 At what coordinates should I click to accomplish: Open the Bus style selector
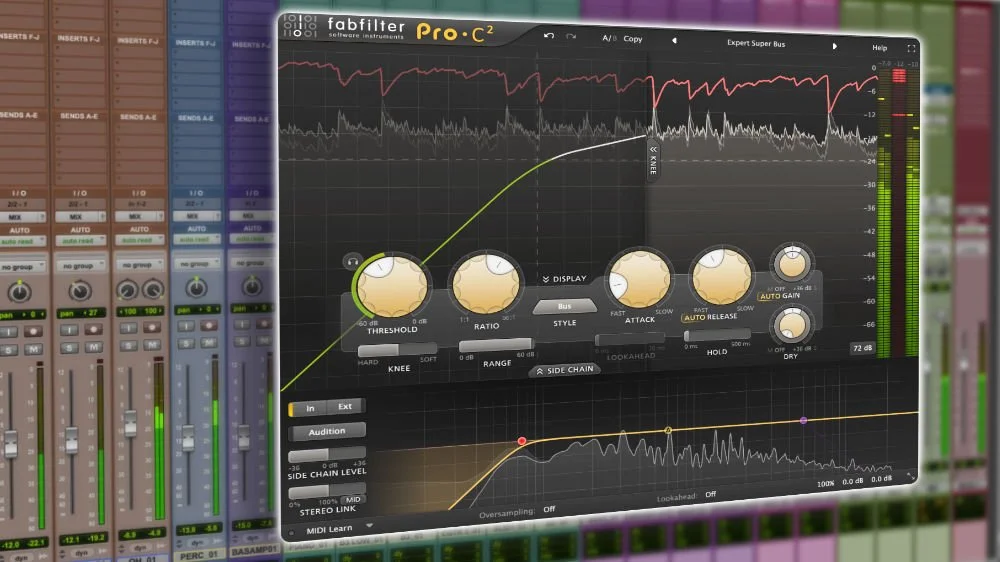[x=564, y=307]
